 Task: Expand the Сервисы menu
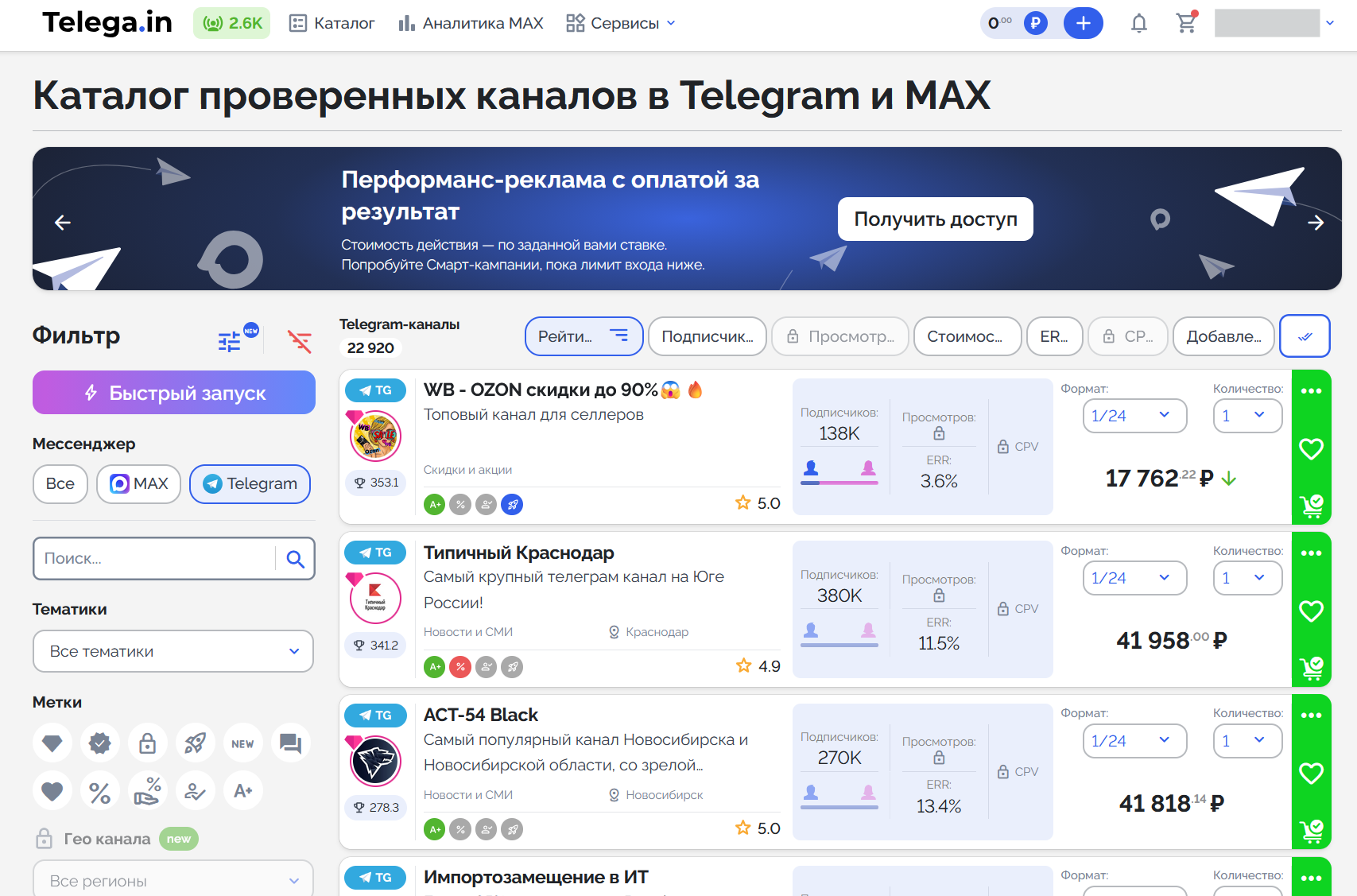(621, 23)
